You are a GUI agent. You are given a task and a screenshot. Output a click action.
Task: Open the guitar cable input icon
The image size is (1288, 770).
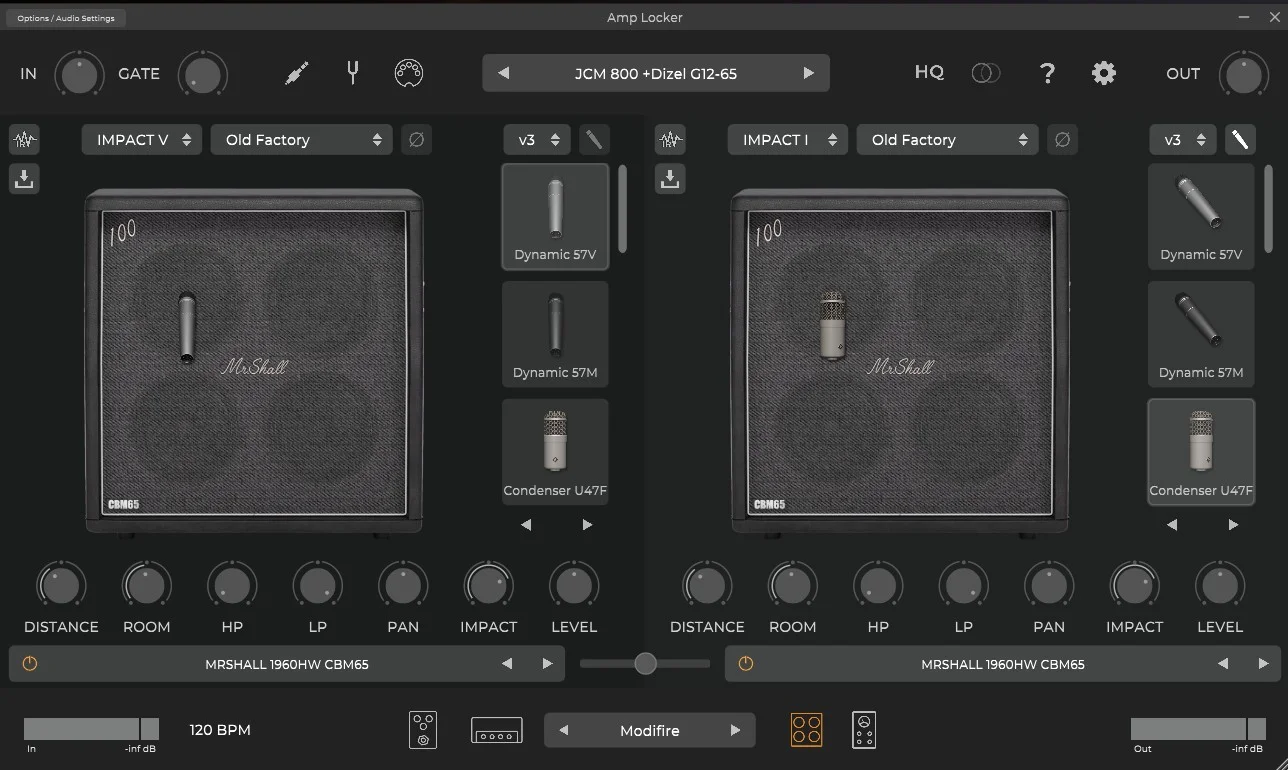[x=296, y=73]
